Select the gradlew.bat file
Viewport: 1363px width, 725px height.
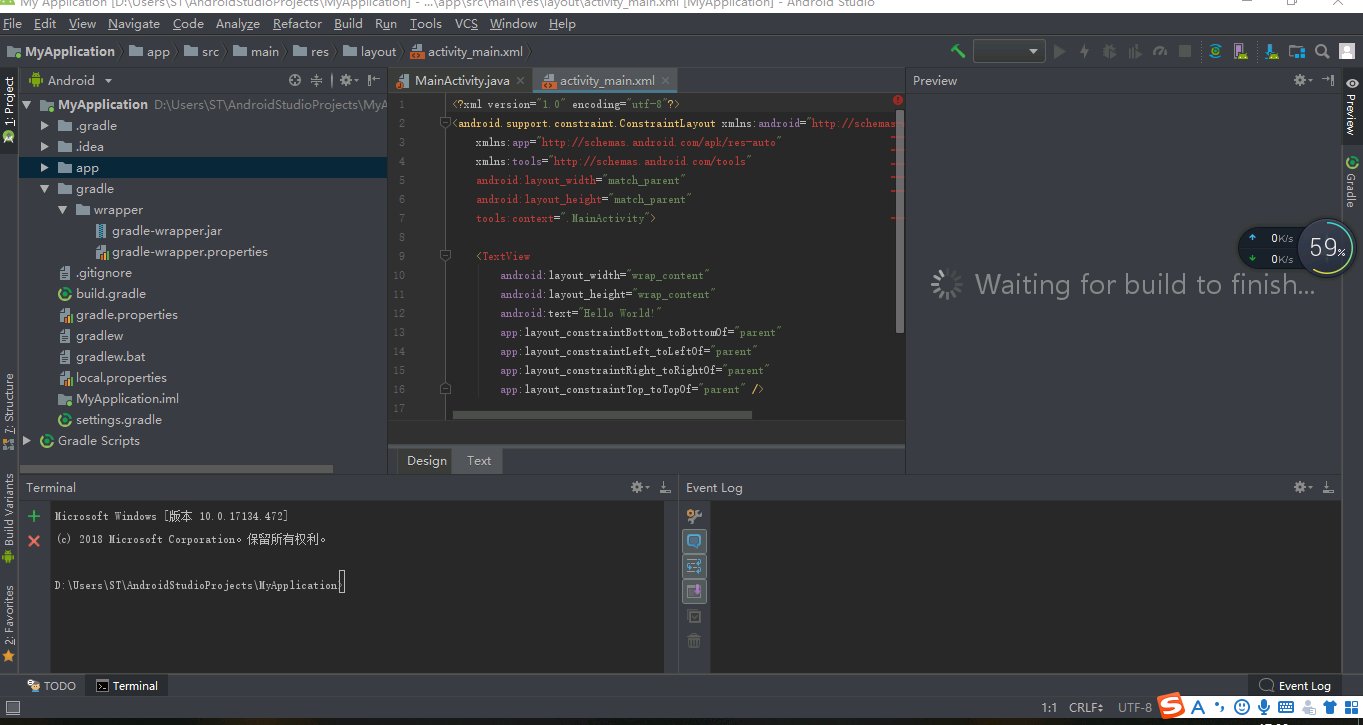coord(102,356)
